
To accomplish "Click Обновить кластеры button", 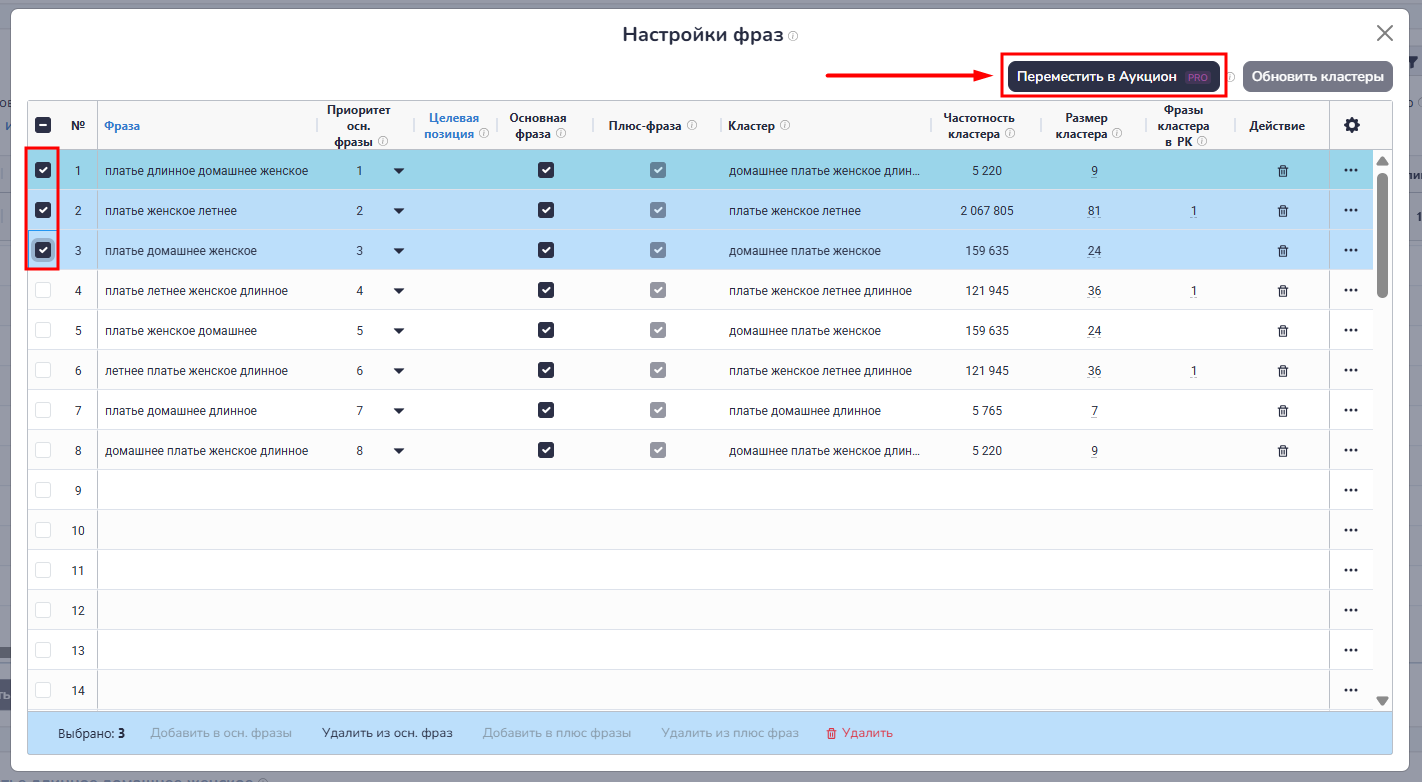I will [1318, 77].
